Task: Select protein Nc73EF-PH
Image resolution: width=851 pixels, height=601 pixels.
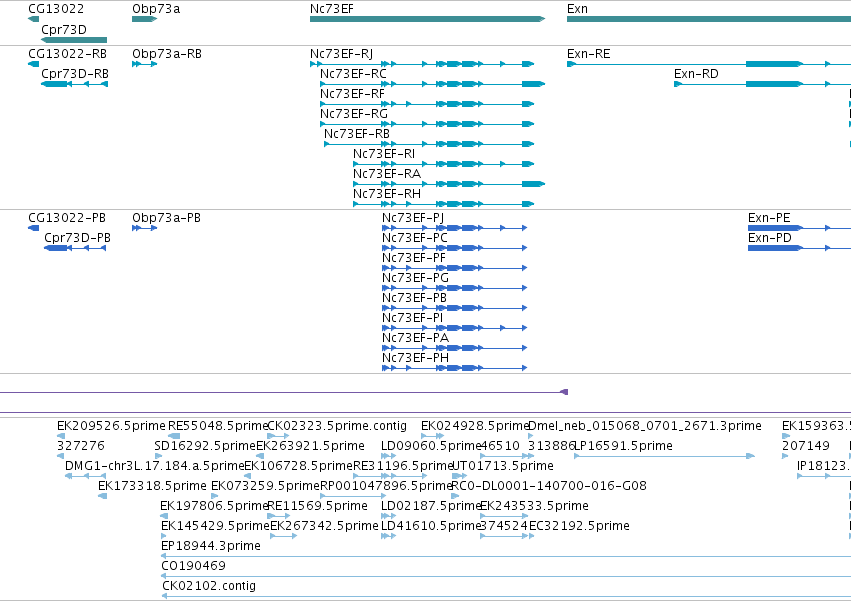Action: click(415, 358)
